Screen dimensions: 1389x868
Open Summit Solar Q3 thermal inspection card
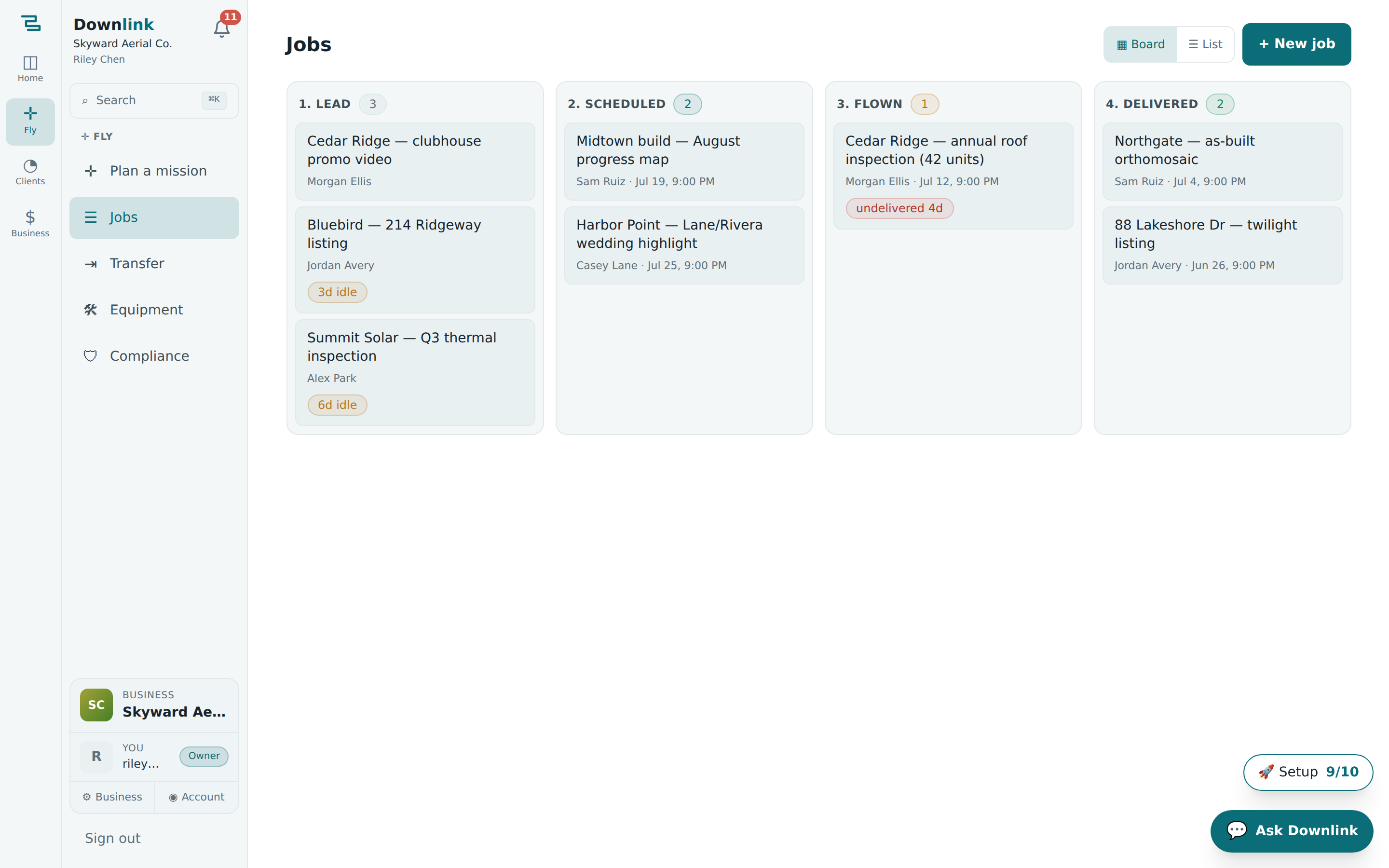tap(415, 373)
